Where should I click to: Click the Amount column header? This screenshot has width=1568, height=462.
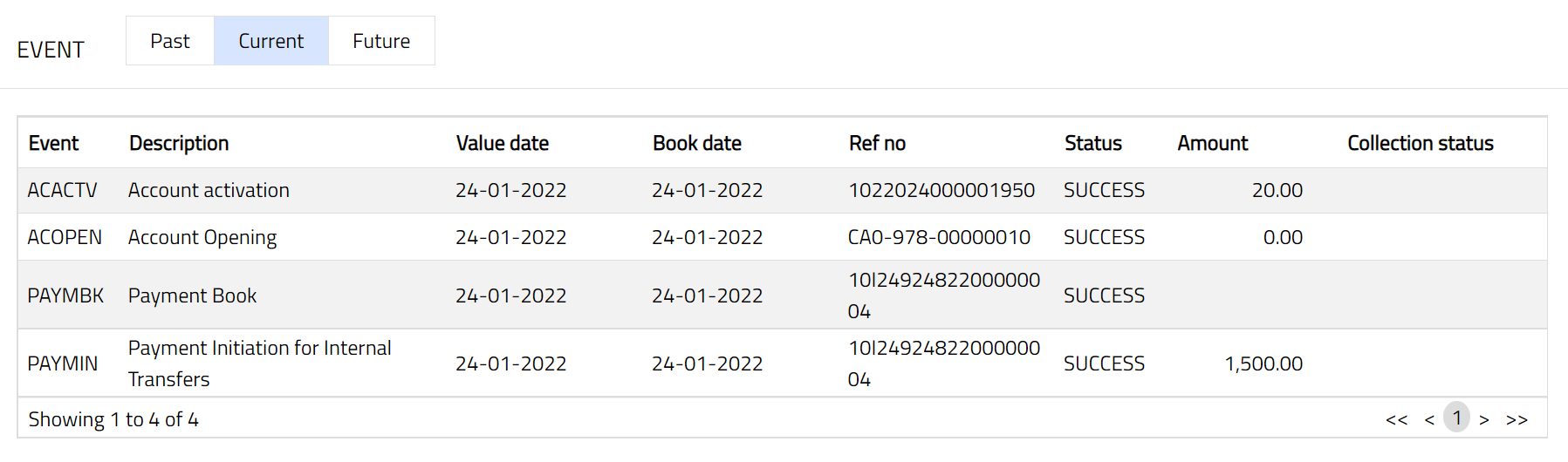[x=1212, y=143]
